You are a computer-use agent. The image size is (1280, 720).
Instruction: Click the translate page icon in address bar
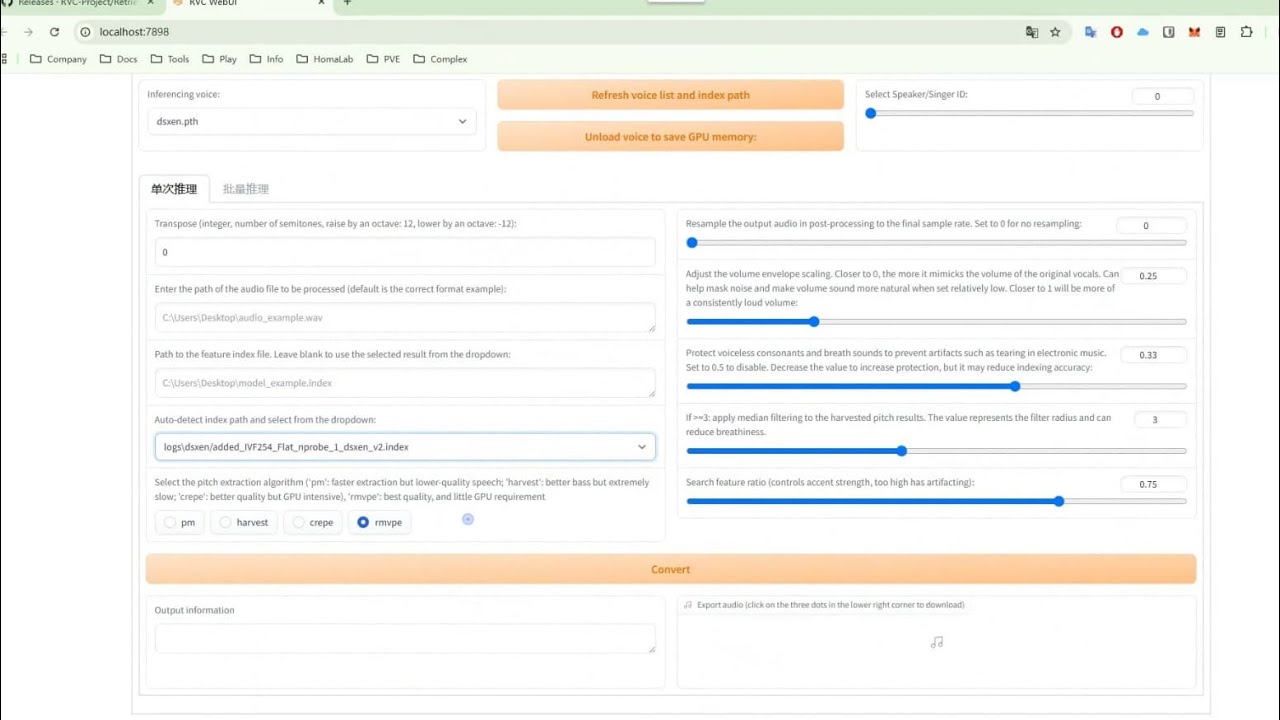(x=1032, y=32)
